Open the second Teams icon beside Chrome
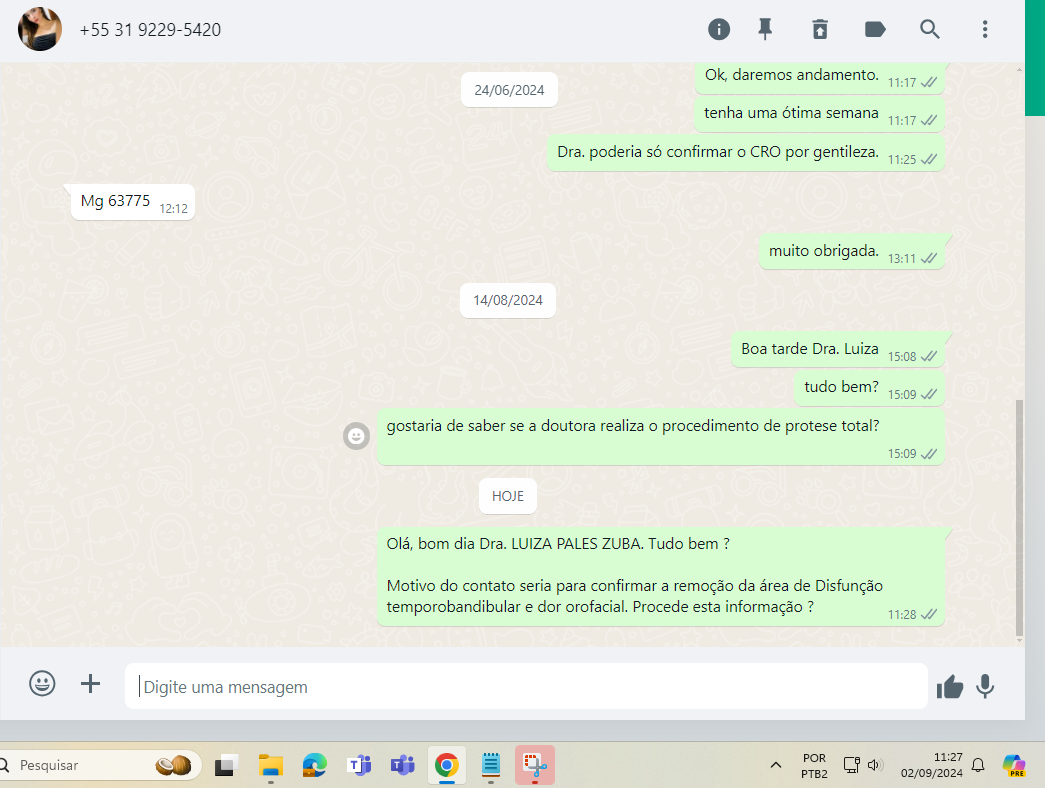Viewport: 1045px width, 788px height. pos(403,765)
